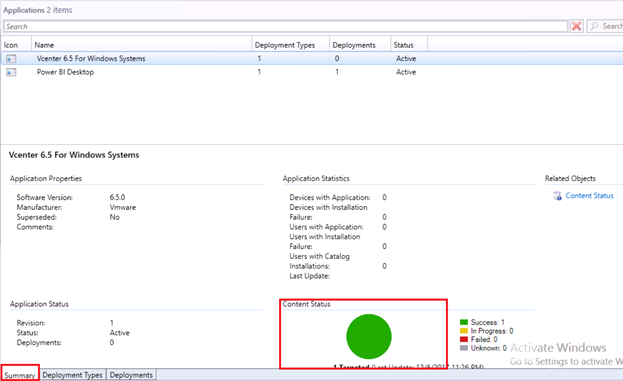Switch to the Deployment Types tab
Image resolution: width=623 pixels, height=381 pixels.
(73, 375)
